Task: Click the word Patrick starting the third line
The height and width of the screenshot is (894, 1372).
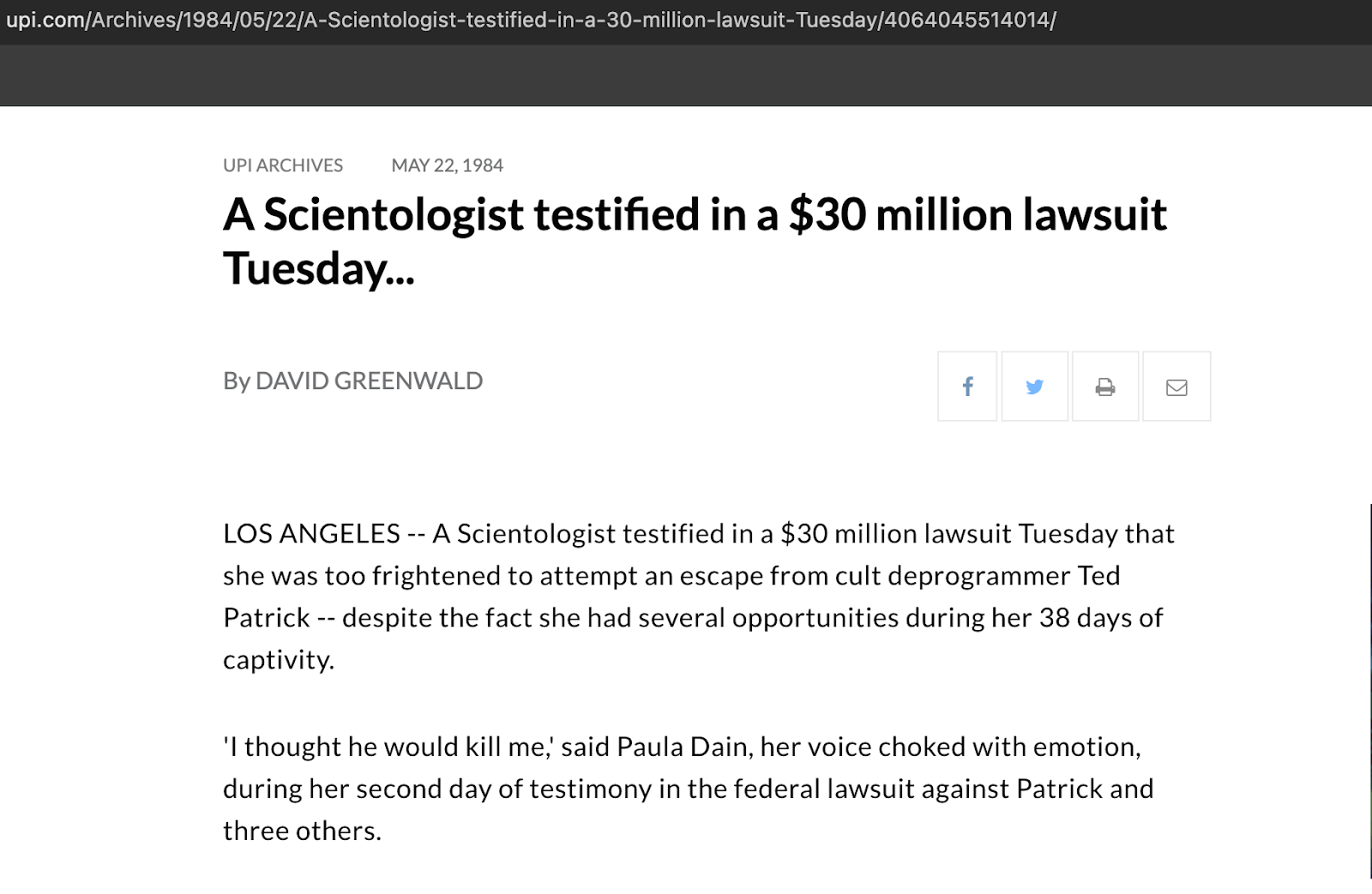Action: 266,618
